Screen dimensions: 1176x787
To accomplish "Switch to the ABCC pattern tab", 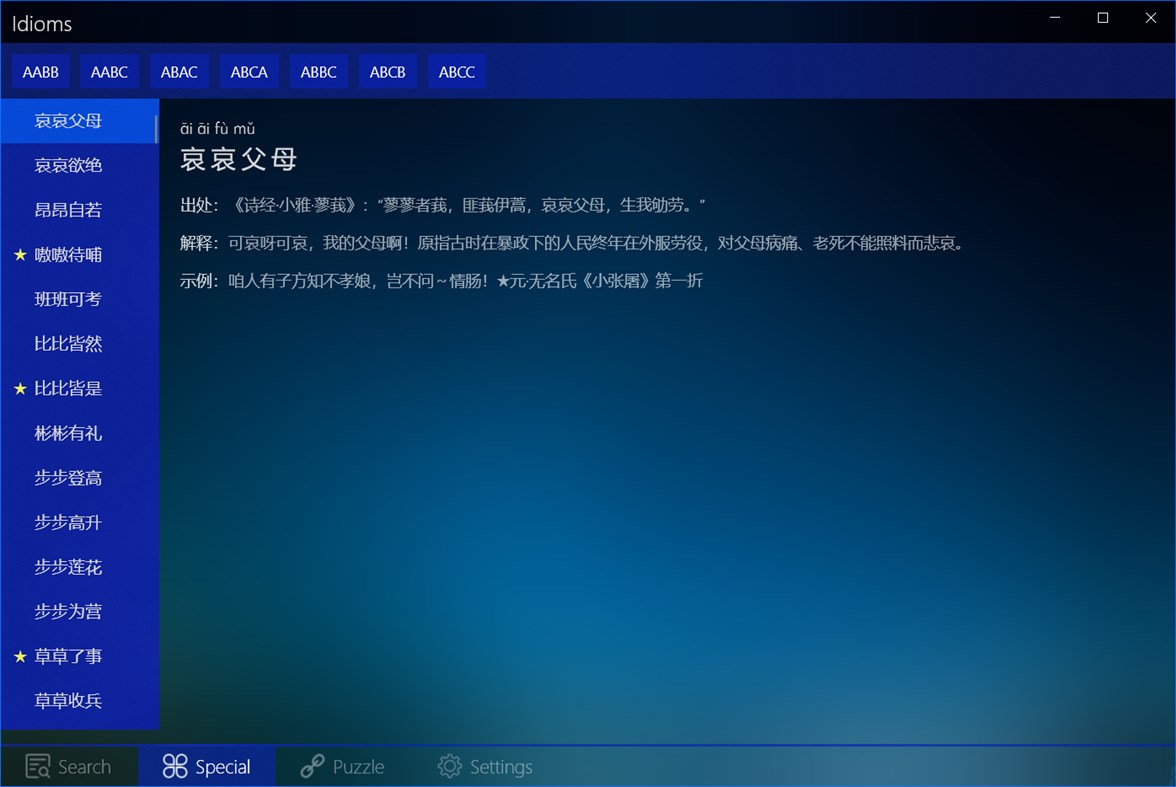I will coord(456,71).
